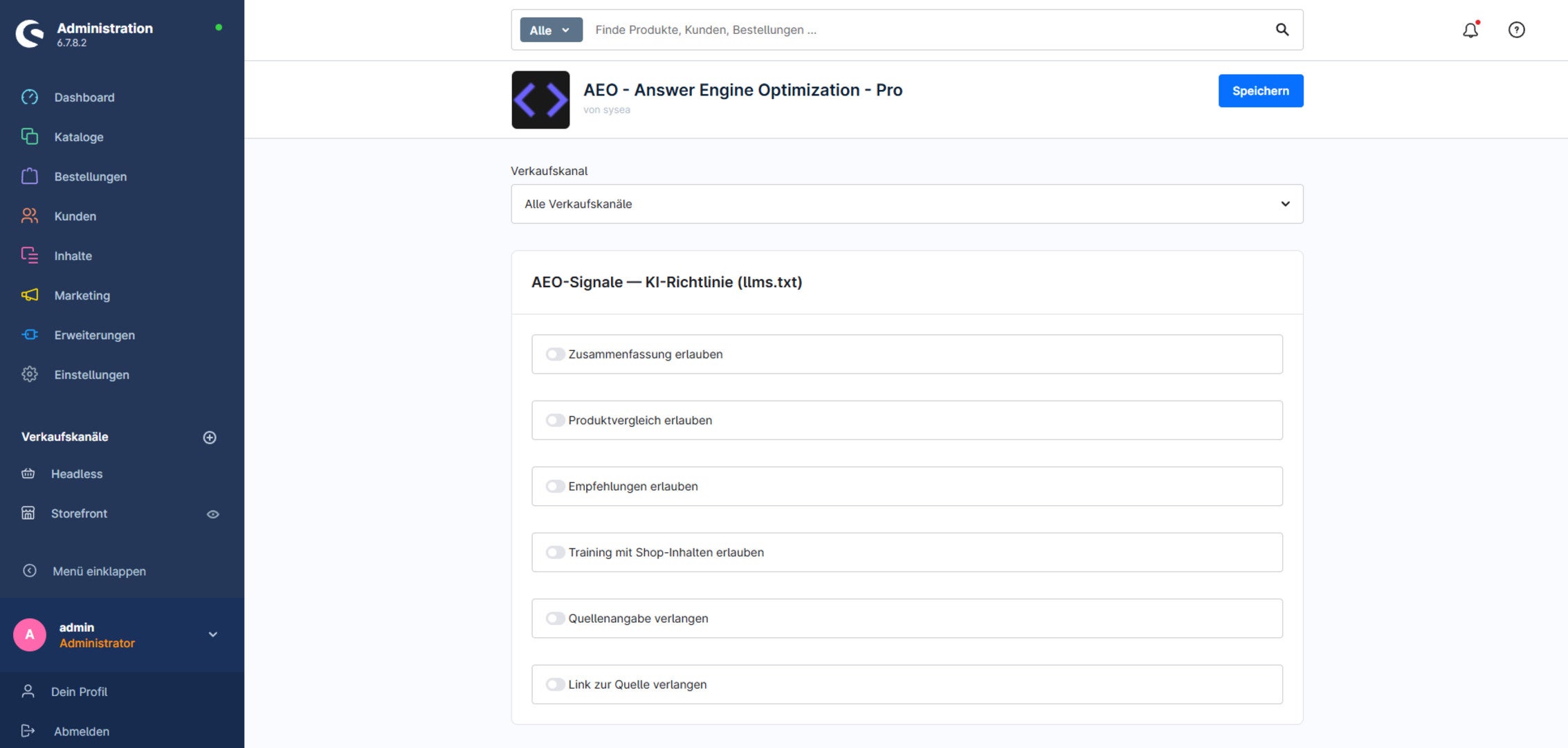1568x748 pixels.
Task: Click the admin avatar circle
Action: pyautogui.click(x=30, y=635)
